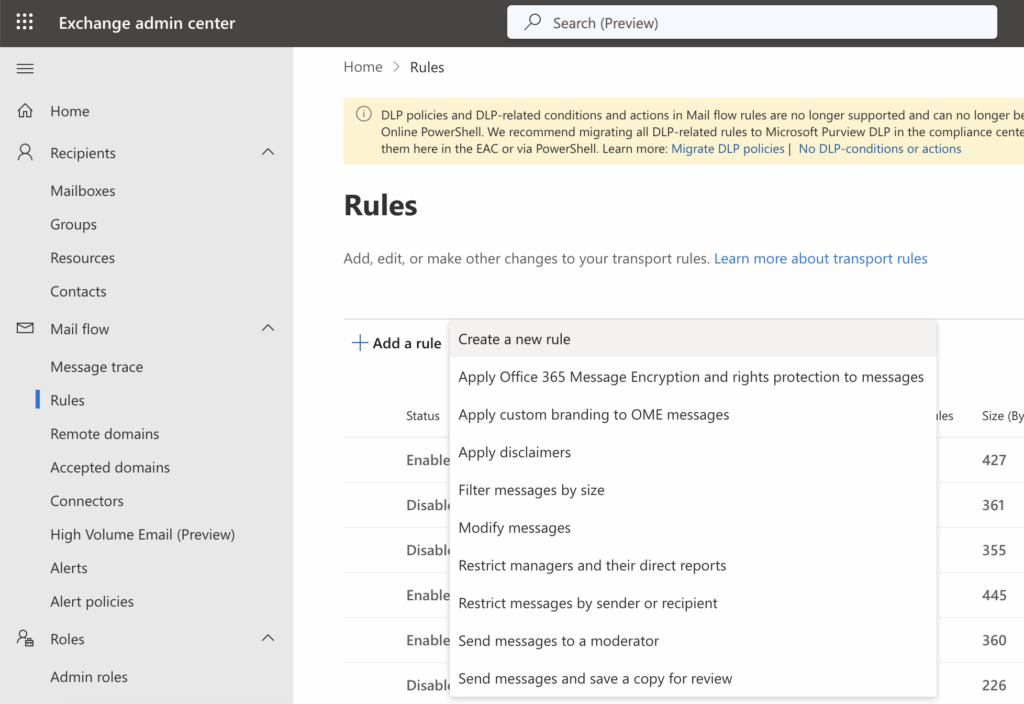This screenshot has height=704, width=1024.
Task: Choose "Apply disclaimers" from the menu
Action: [x=514, y=452]
